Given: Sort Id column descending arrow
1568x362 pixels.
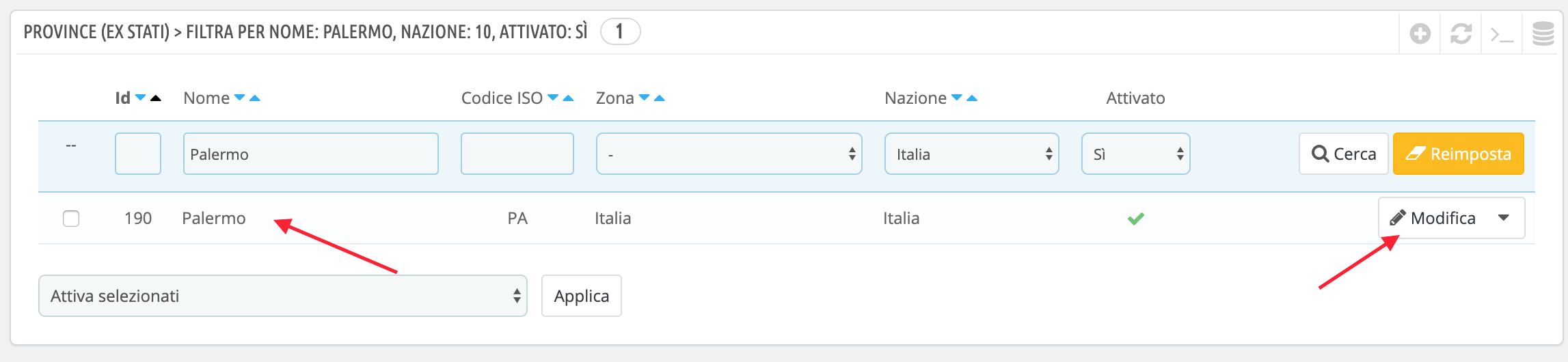Looking at the screenshot, I should pos(140,98).
